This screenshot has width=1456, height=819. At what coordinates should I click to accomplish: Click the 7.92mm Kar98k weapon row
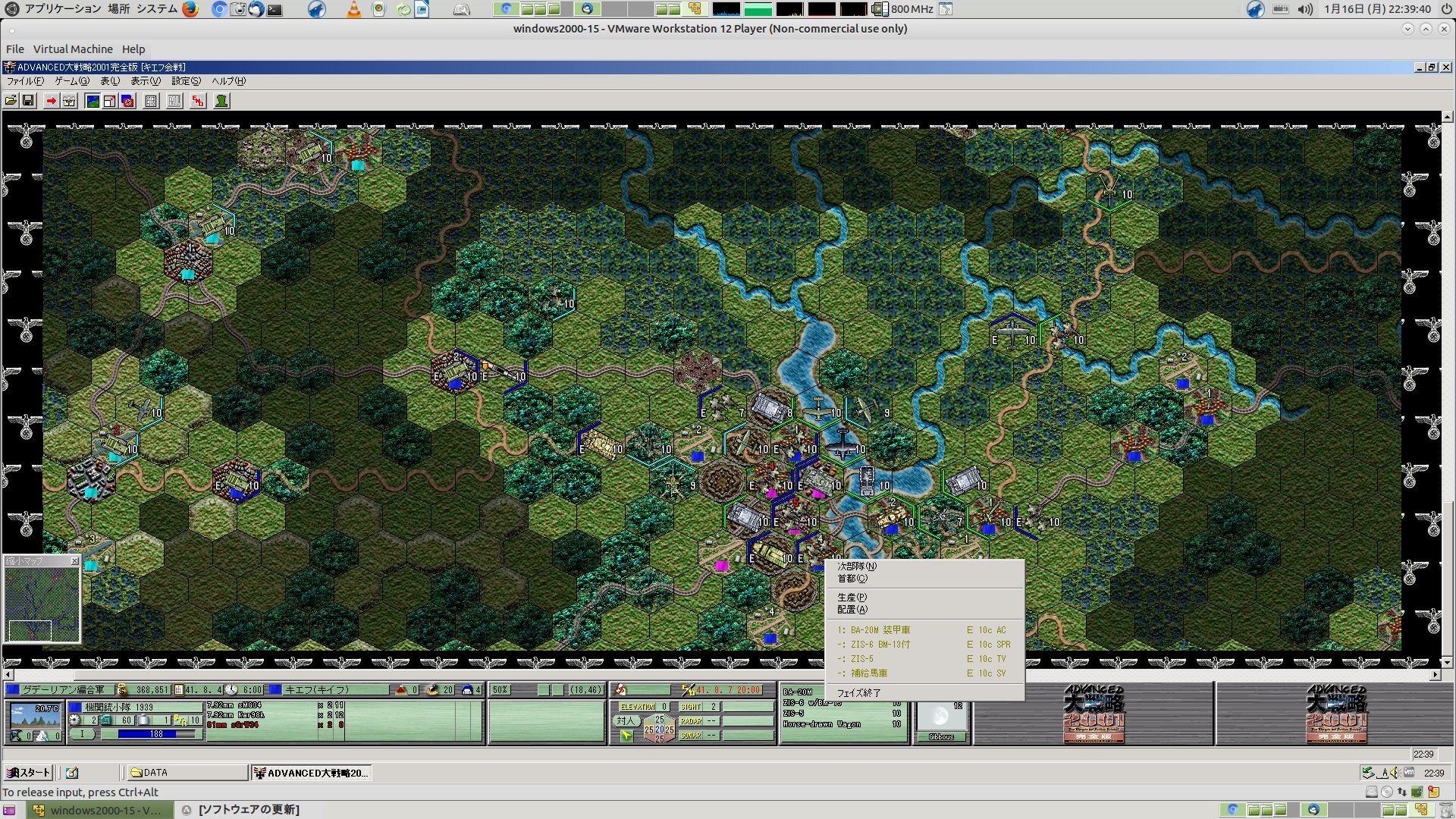point(275,715)
